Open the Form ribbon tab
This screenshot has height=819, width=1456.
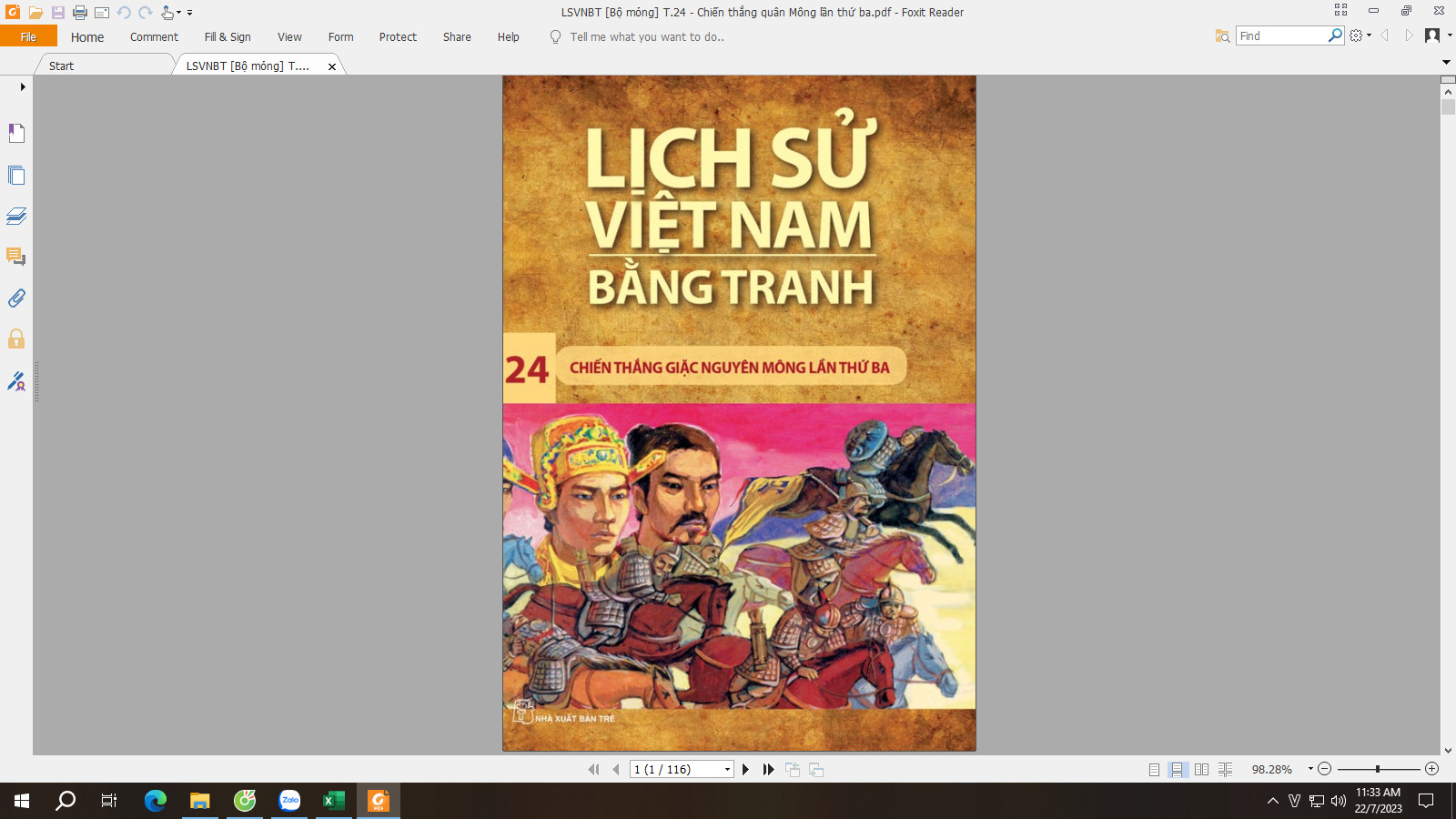tap(341, 36)
